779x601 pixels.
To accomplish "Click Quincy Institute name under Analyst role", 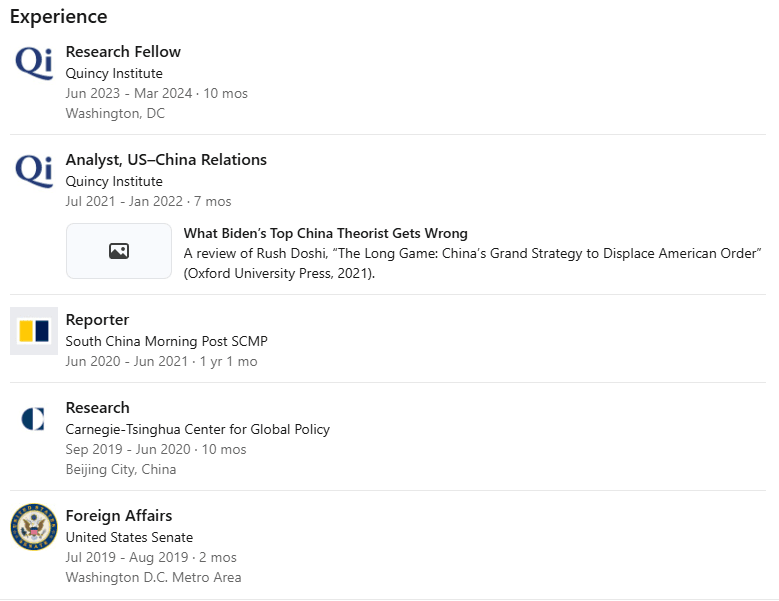I will point(114,181).
